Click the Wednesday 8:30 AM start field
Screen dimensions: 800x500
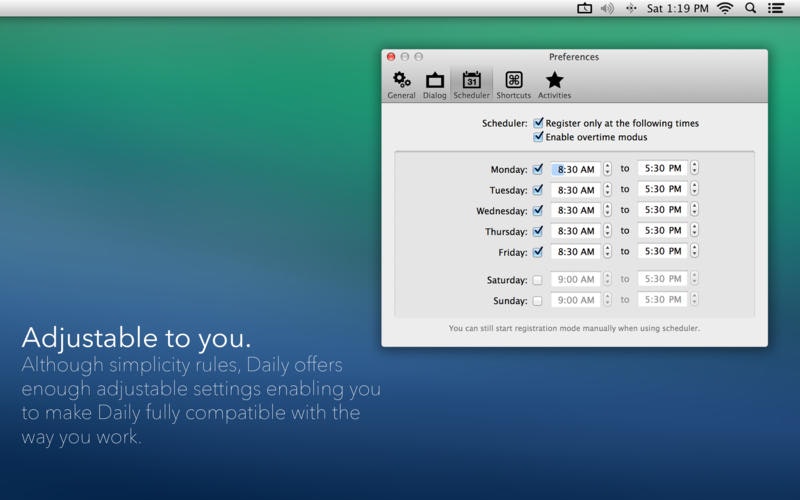(576, 210)
